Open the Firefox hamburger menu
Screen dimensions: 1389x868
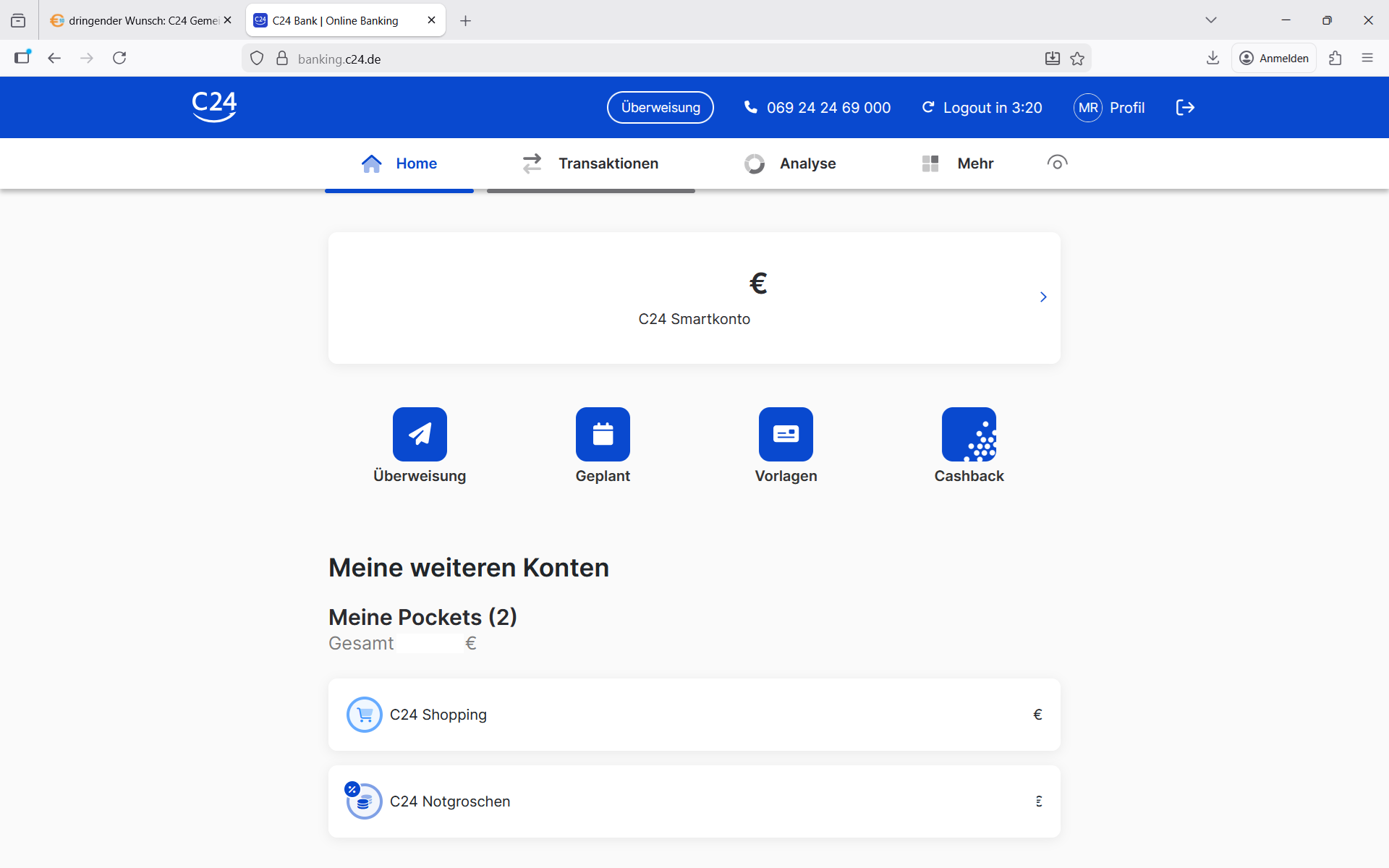1367,58
